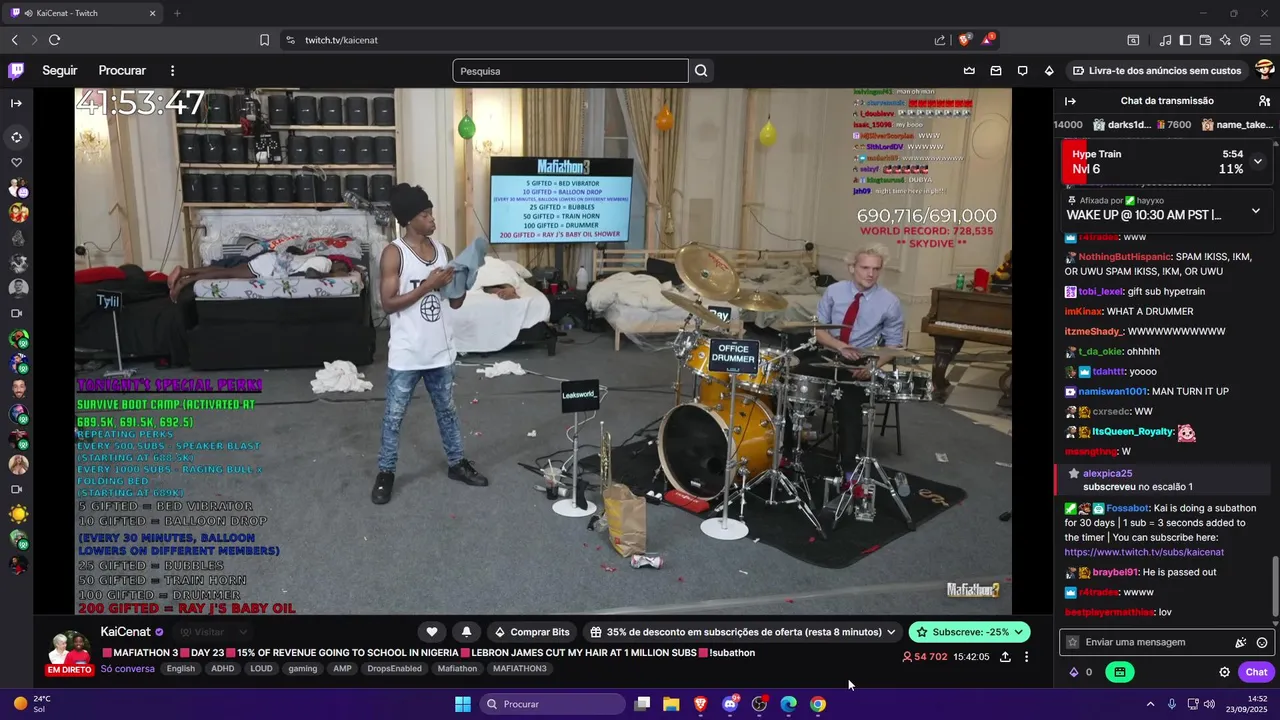1280x720 pixels.
Task: Open a new browser tab
Action: (177, 13)
